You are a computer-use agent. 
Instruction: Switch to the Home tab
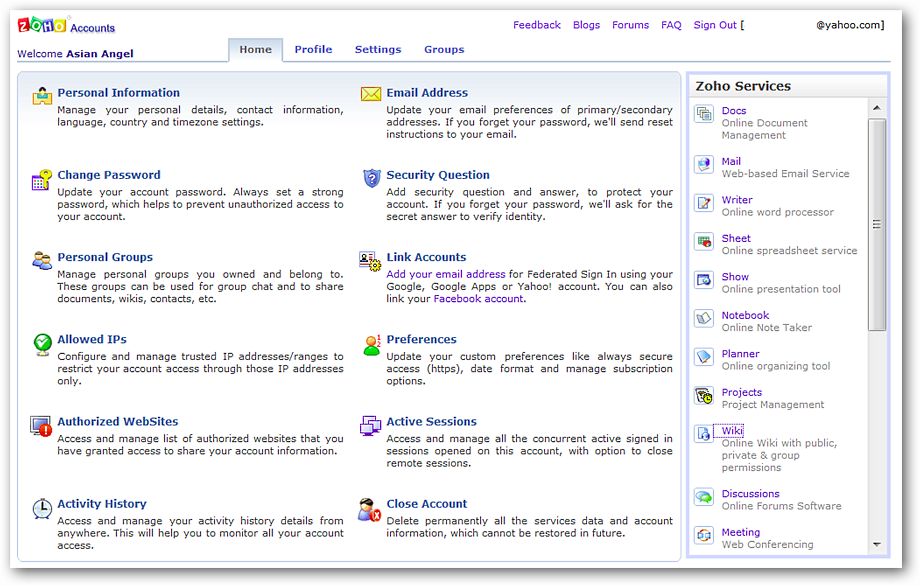255,50
